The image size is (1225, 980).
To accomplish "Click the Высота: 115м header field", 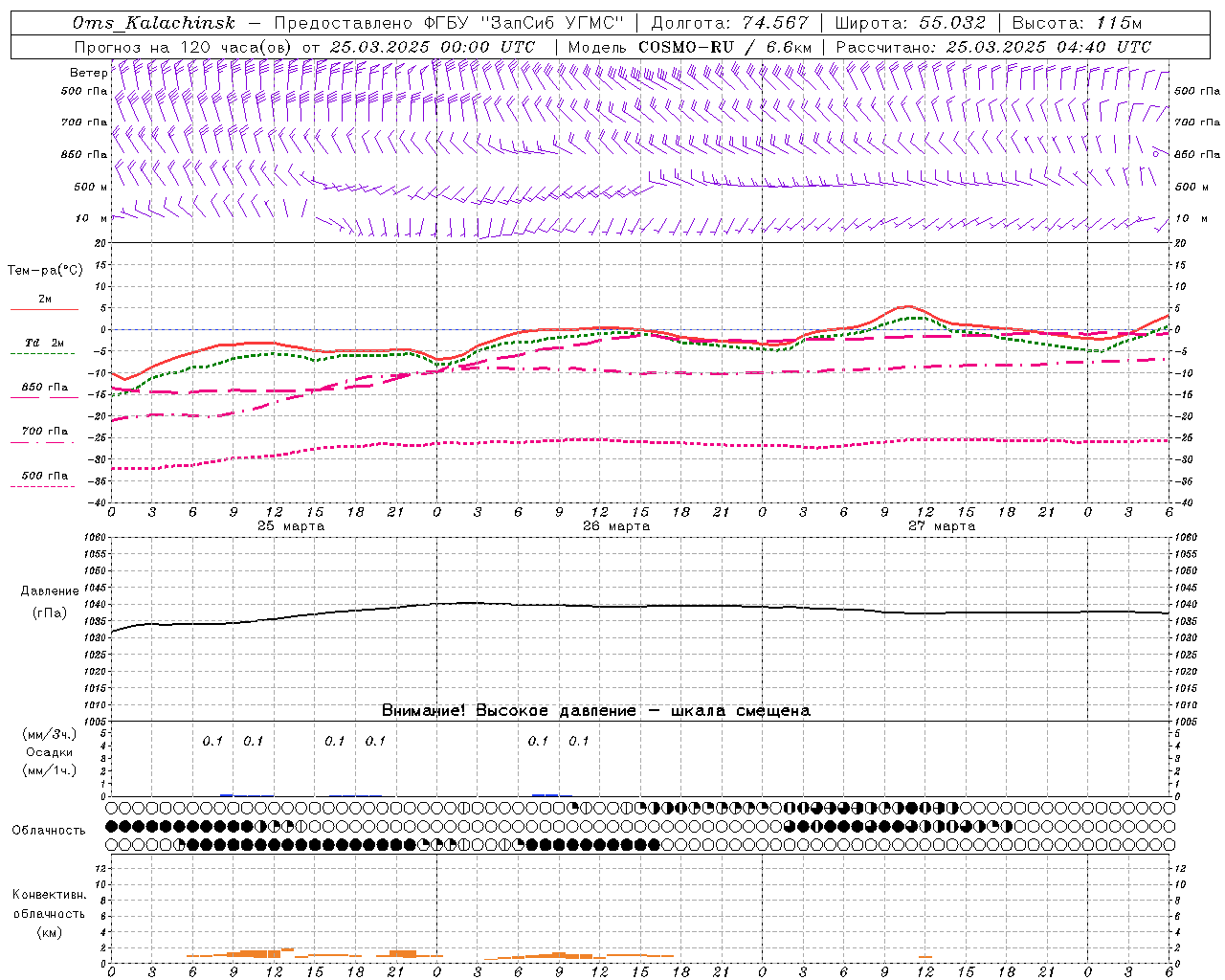I will tap(1077, 23).
